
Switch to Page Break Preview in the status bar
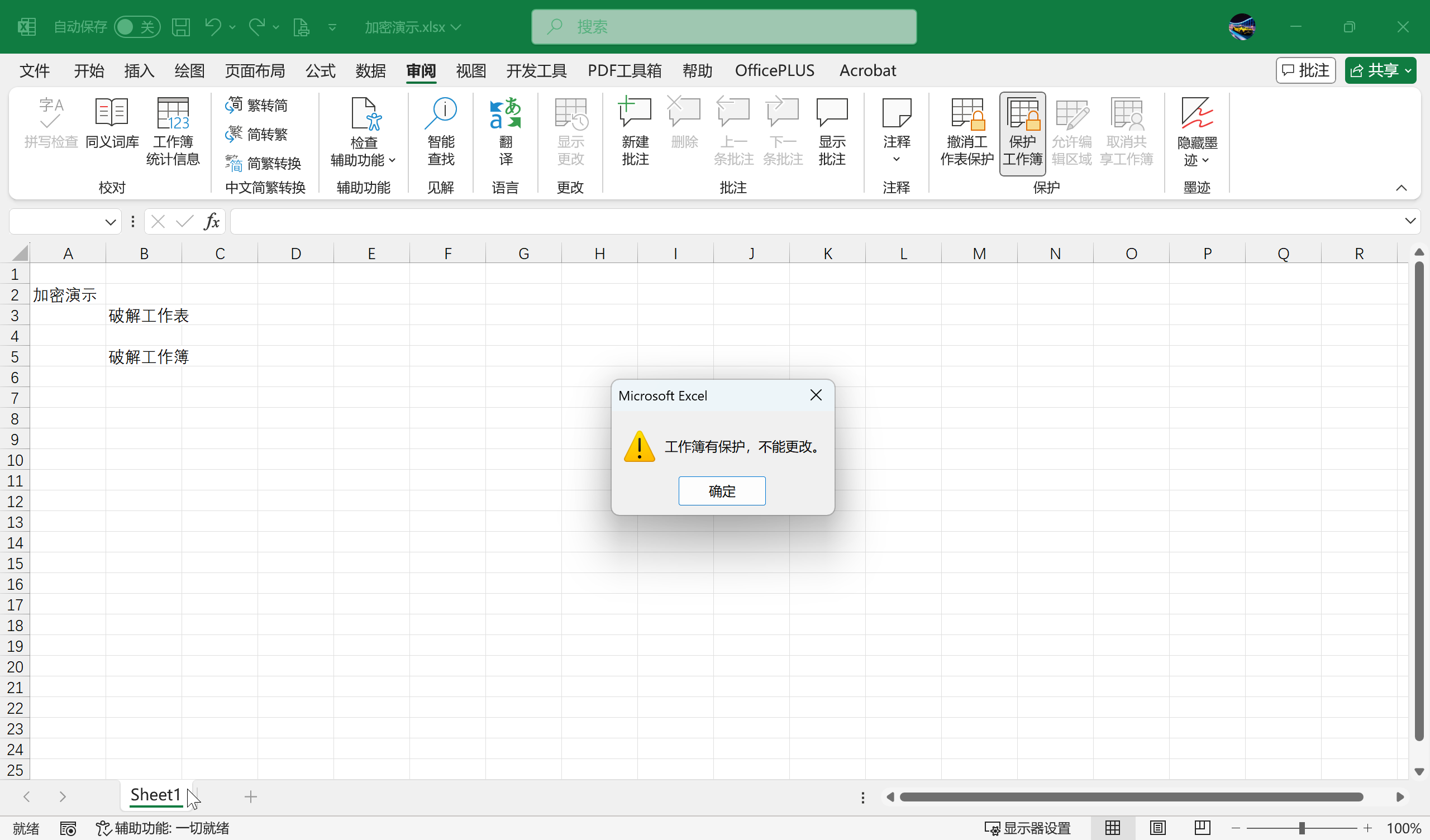click(1202, 828)
